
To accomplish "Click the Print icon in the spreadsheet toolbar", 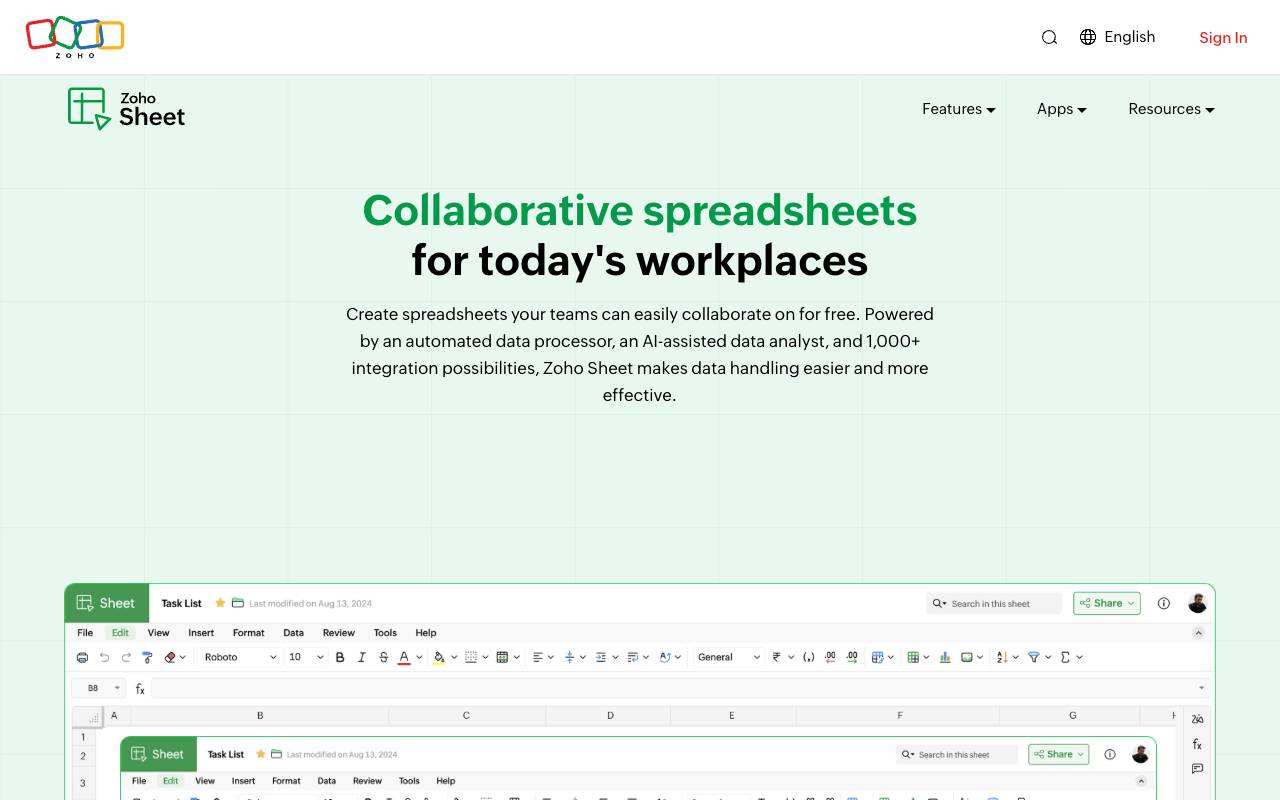I will coord(82,657).
